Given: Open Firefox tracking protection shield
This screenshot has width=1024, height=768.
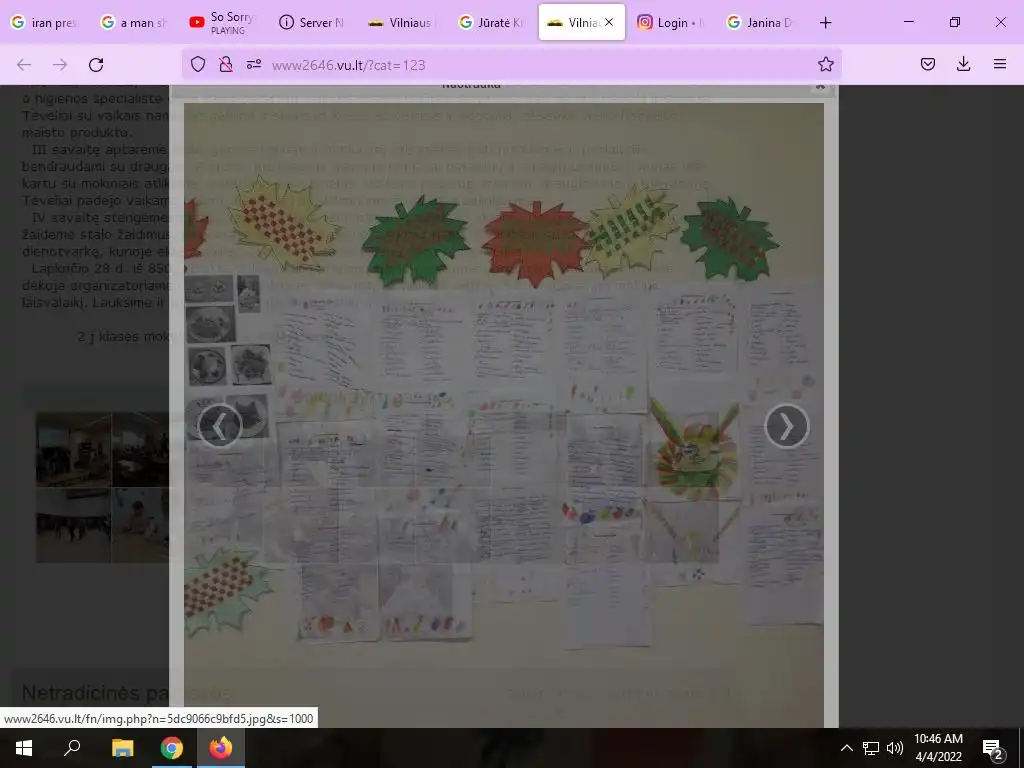Looking at the screenshot, I should click(198, 64).
